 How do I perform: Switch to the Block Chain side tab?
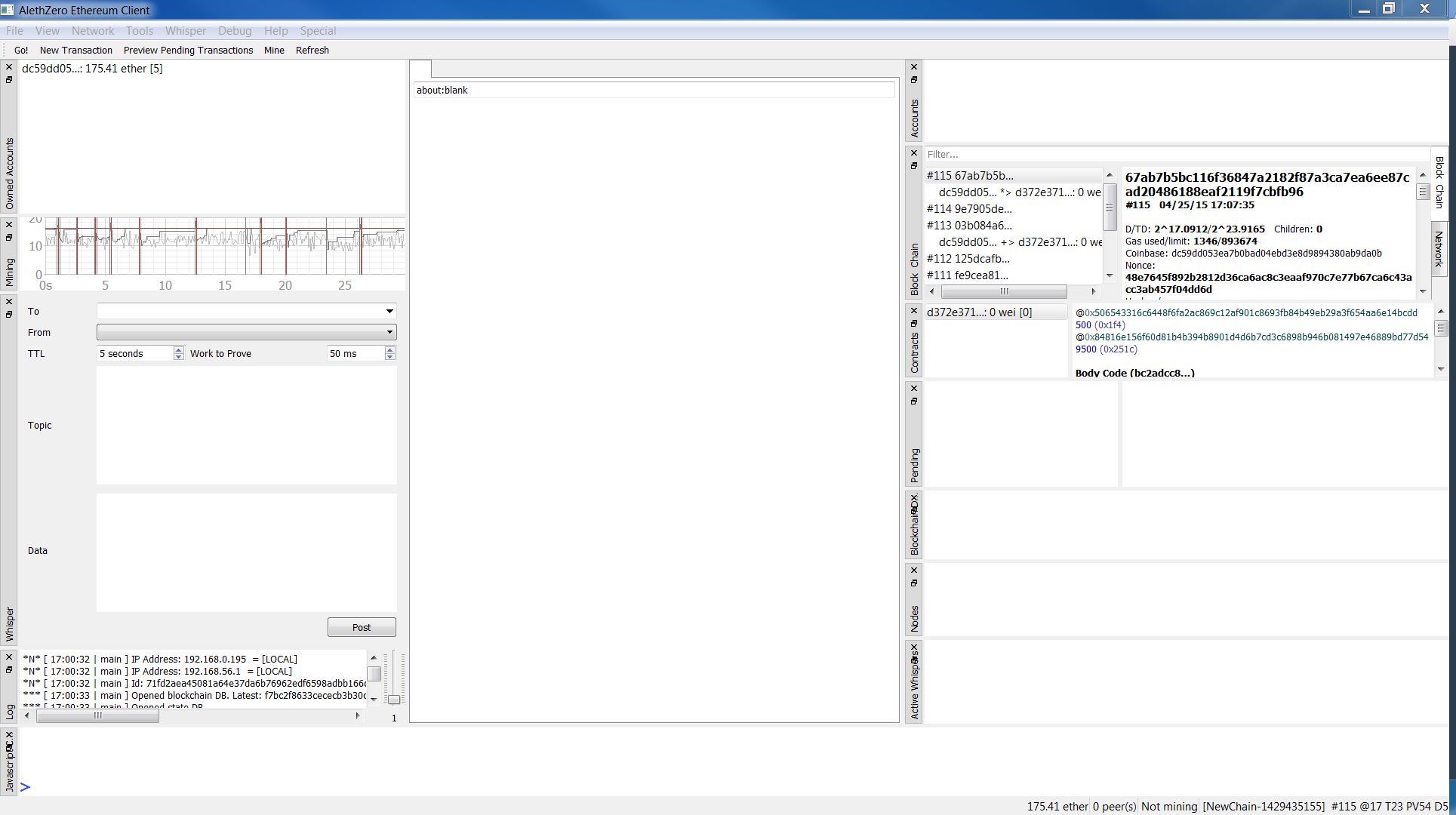click(x=1439, y=182)
